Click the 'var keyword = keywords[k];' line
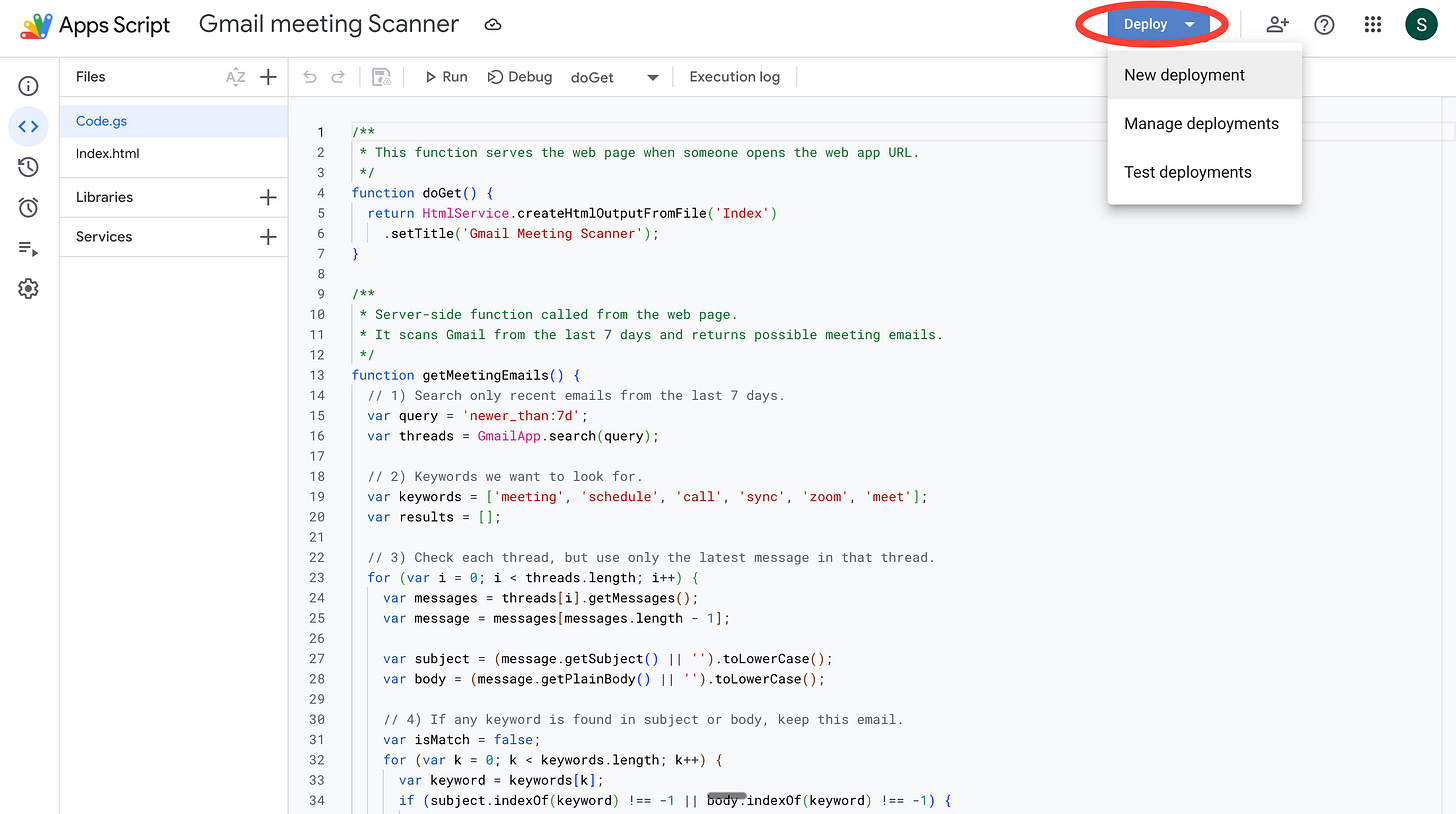Viewport: 1456px width, 814px height. coord(501,780)
